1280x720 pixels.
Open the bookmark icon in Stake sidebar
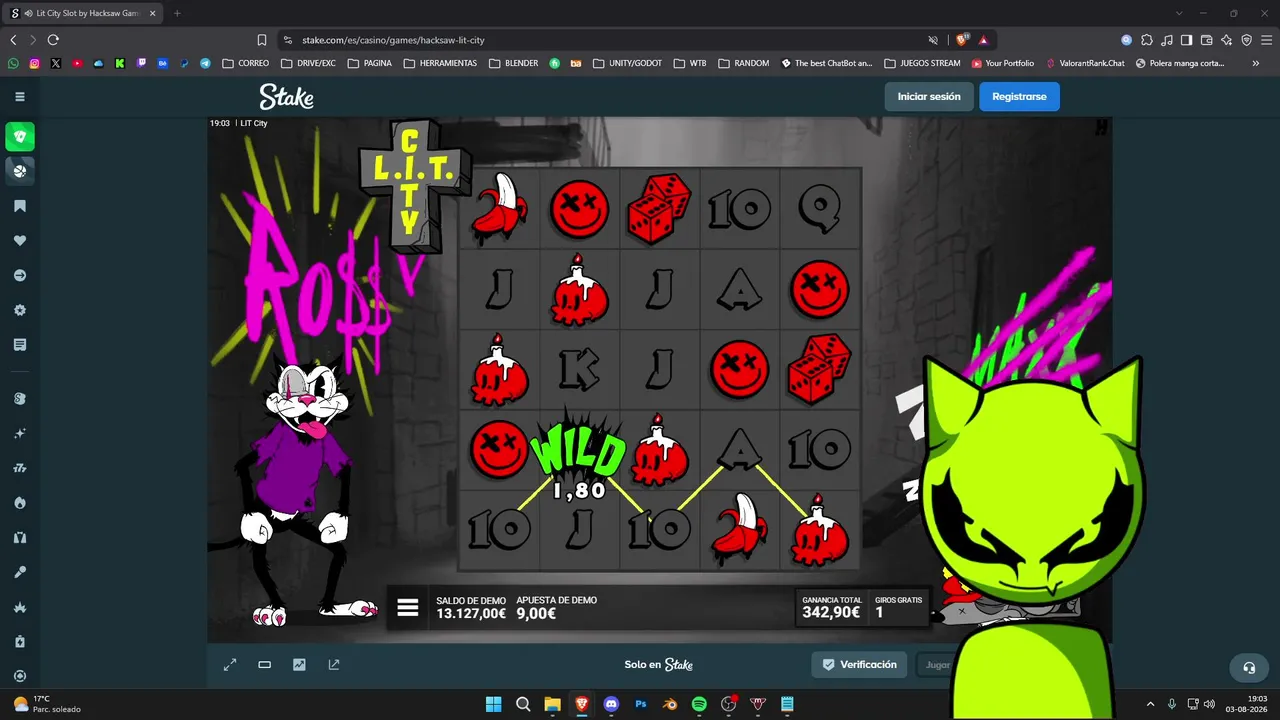[20, 206]
